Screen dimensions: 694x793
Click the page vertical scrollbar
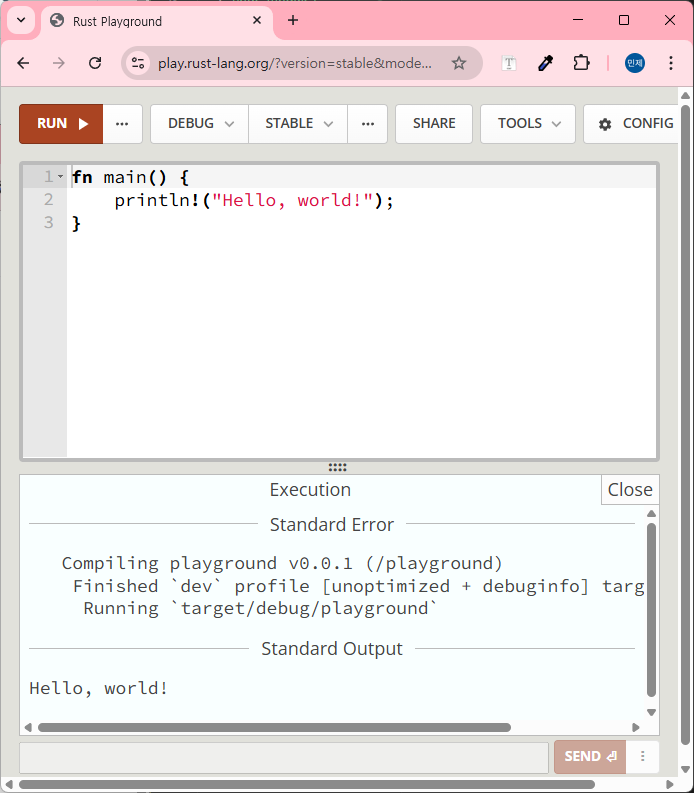(685, 423)
